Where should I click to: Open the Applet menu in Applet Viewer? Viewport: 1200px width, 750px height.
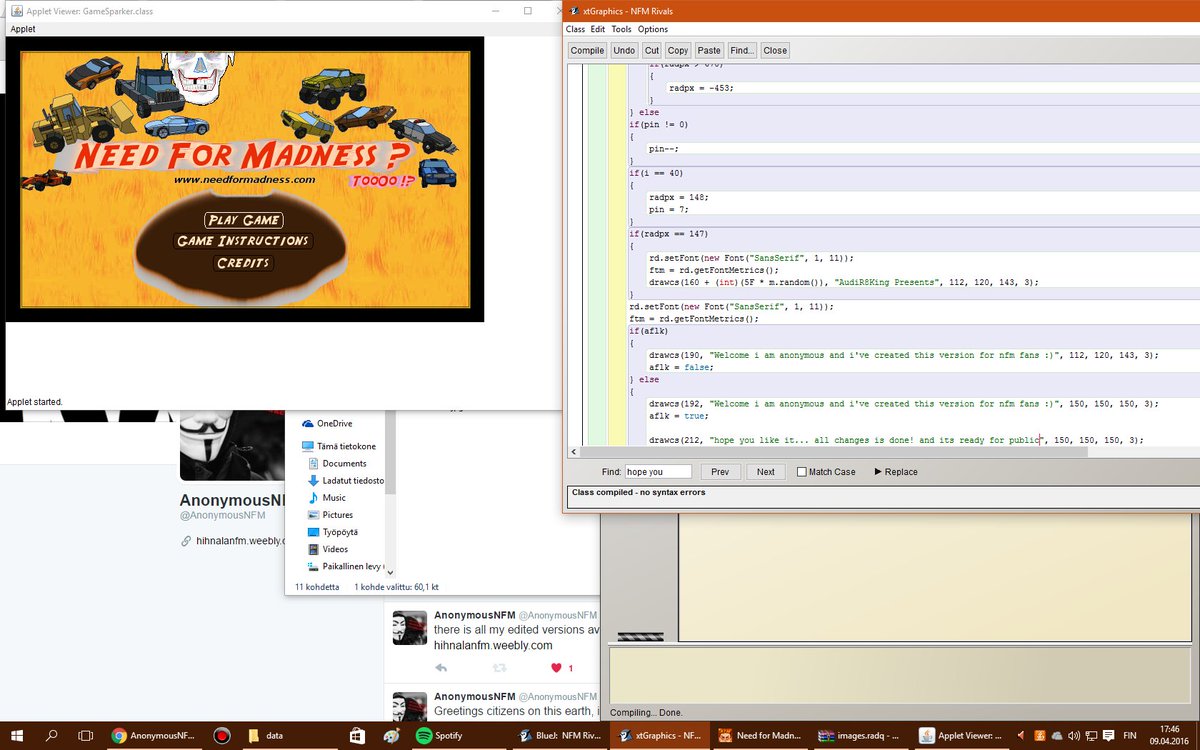pos(22,29)
